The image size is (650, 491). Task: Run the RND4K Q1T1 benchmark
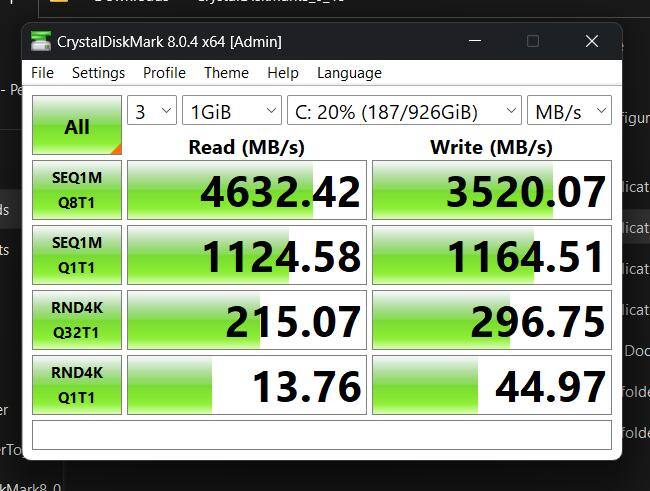(77, 385)
